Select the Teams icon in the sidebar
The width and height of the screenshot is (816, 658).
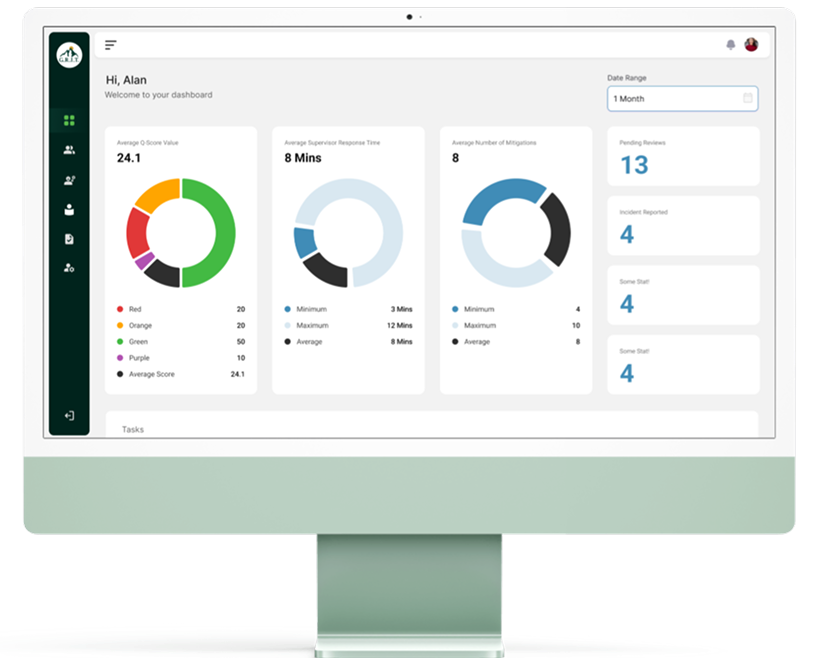(x=70, y=150)
